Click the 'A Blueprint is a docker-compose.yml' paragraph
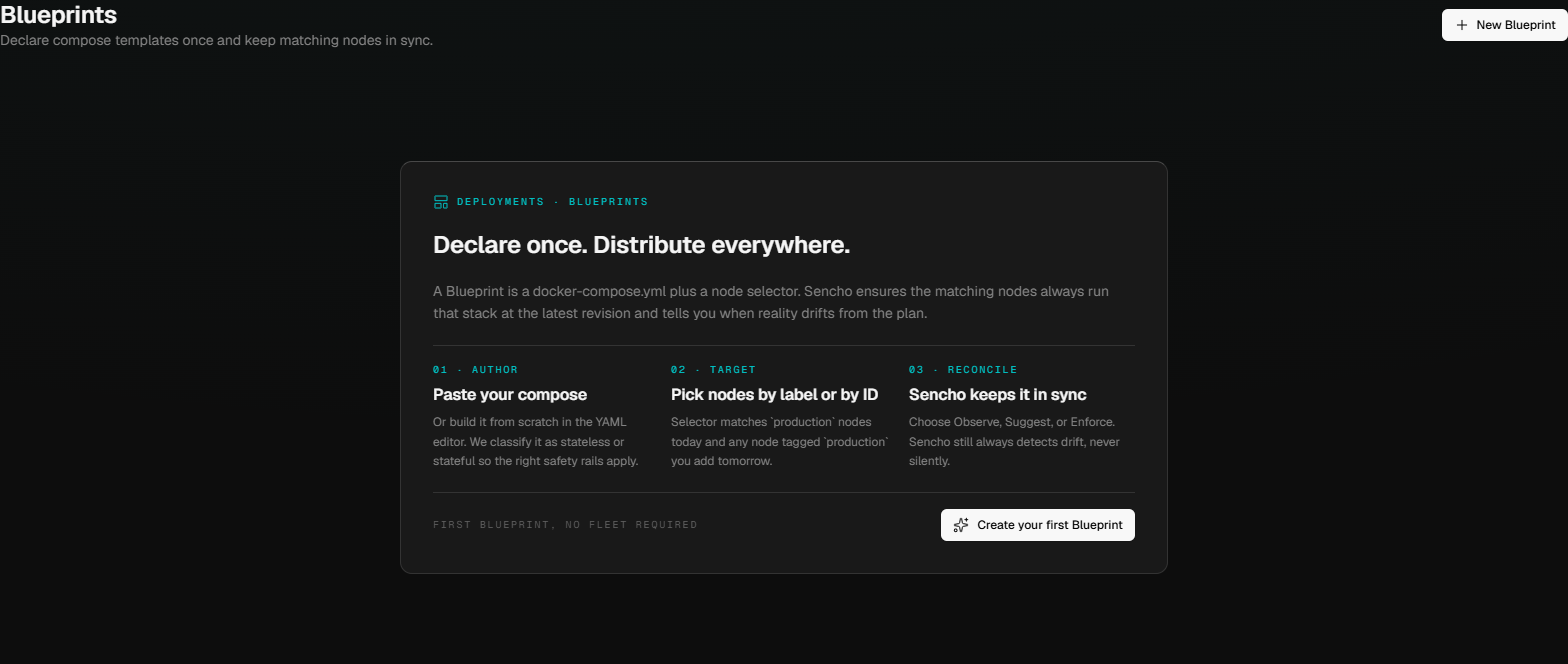The width and height of the screenshot is (1568, 664). [771, 302]
